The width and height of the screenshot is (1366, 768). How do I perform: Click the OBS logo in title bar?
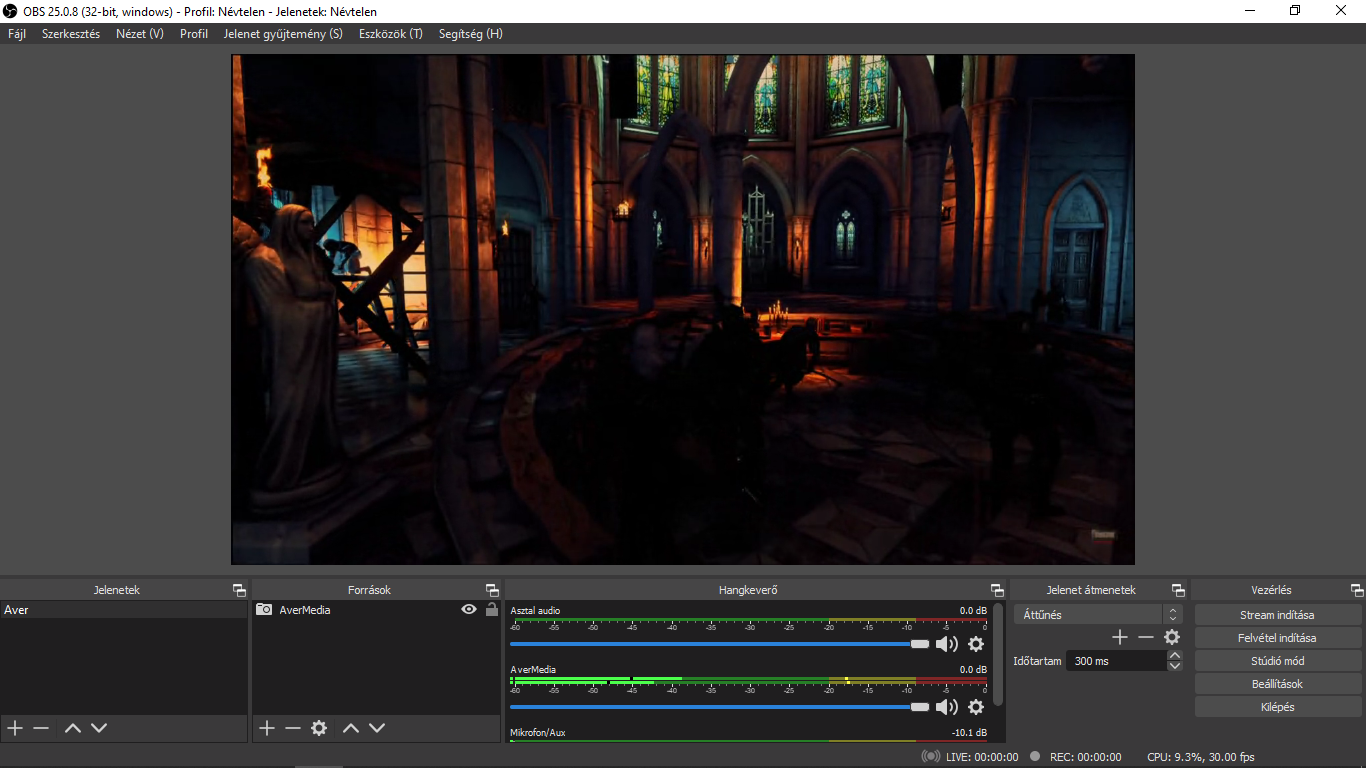coord(10,11)
